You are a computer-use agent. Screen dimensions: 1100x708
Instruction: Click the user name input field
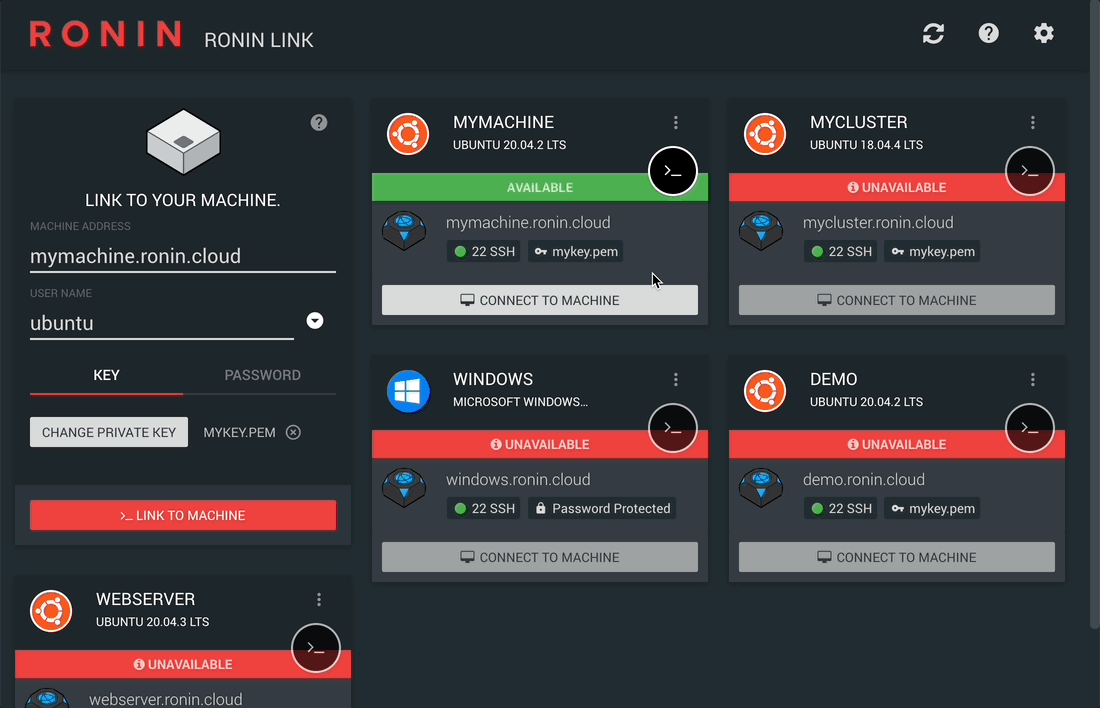(x=162, y=323)
